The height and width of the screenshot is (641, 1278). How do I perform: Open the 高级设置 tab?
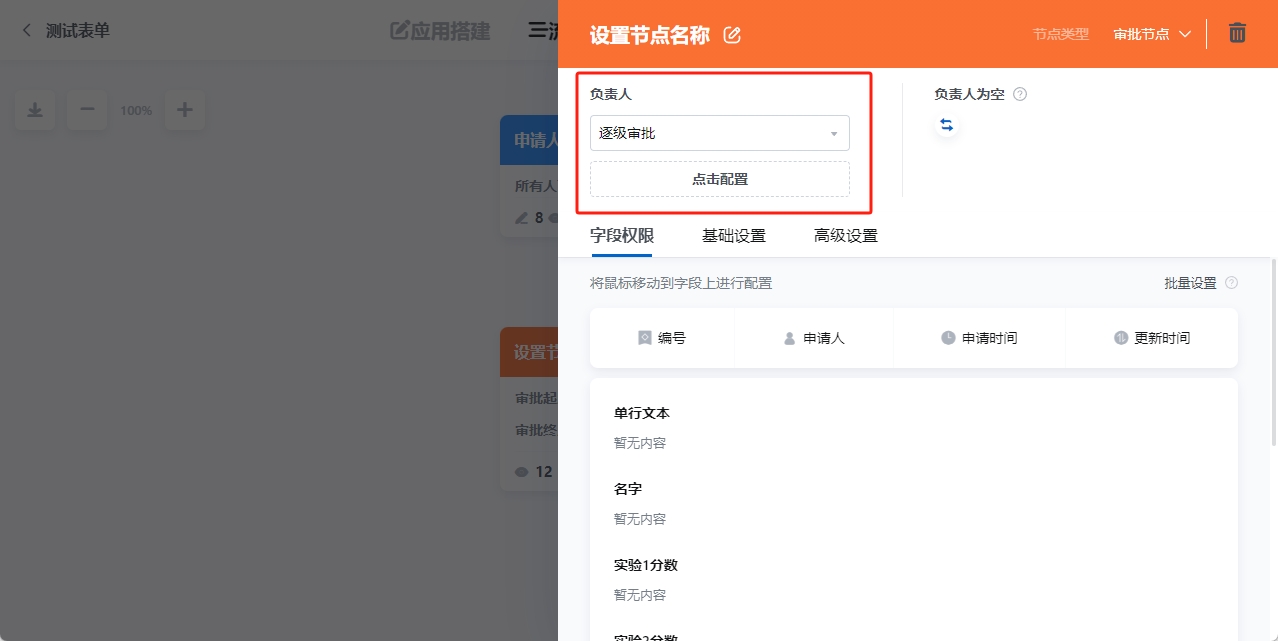pos(845,236)
